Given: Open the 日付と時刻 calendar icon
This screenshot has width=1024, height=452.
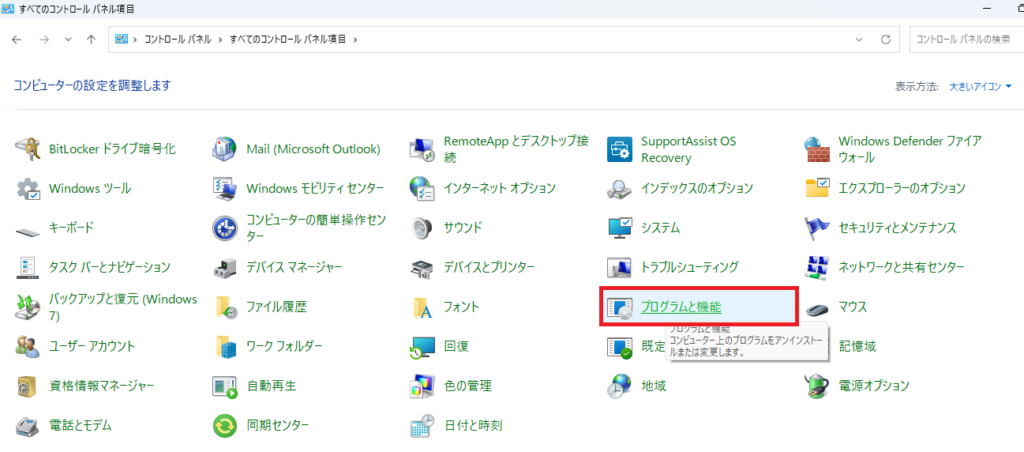Looking at the screenshot, I should (x=422, y=426).
